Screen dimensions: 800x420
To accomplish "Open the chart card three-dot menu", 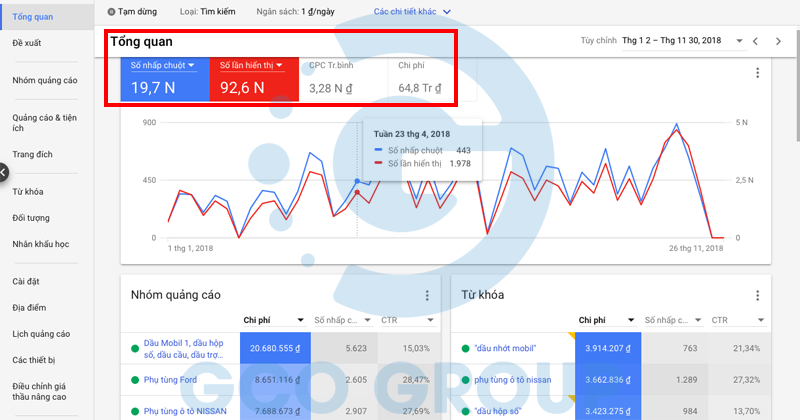I will click(x=758, y=73).
